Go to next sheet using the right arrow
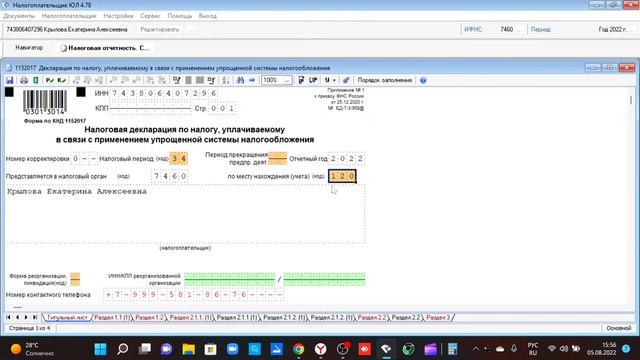 point(26,317)
